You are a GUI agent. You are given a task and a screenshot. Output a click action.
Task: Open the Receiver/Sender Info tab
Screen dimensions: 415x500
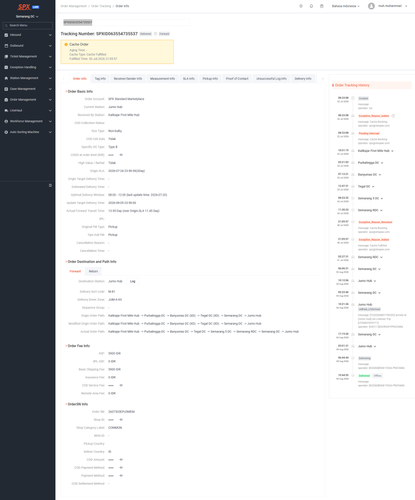click(x=128, y=79)
